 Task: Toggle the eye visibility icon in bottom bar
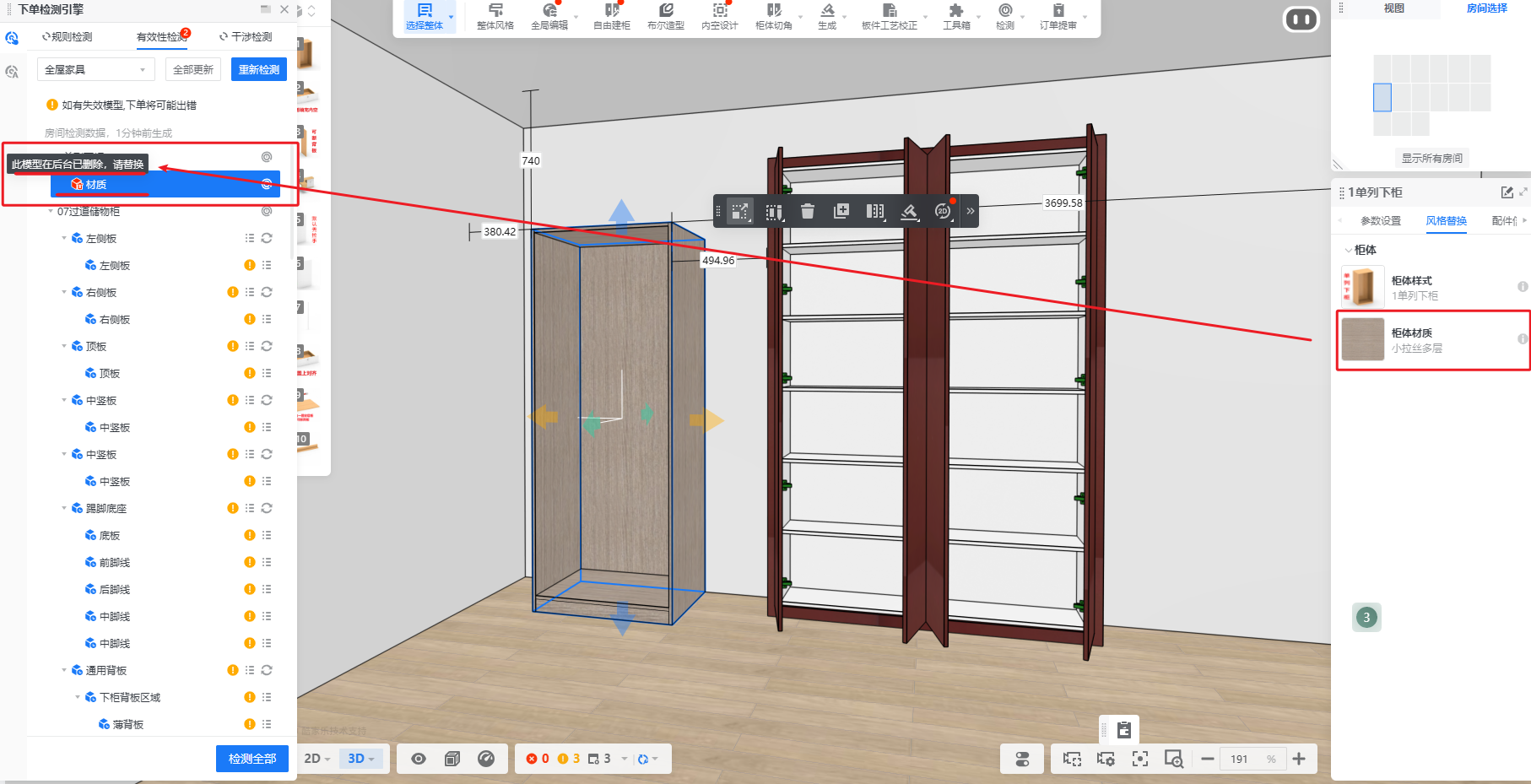pos(419,759)
